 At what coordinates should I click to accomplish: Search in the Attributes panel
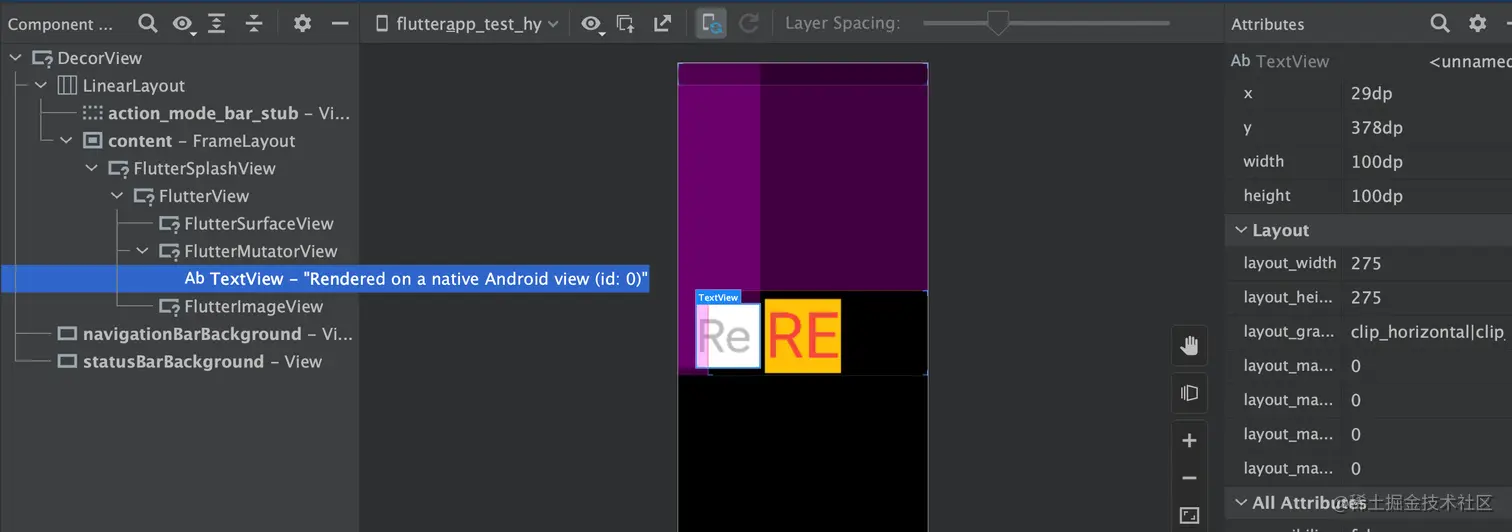point(1440,23)
